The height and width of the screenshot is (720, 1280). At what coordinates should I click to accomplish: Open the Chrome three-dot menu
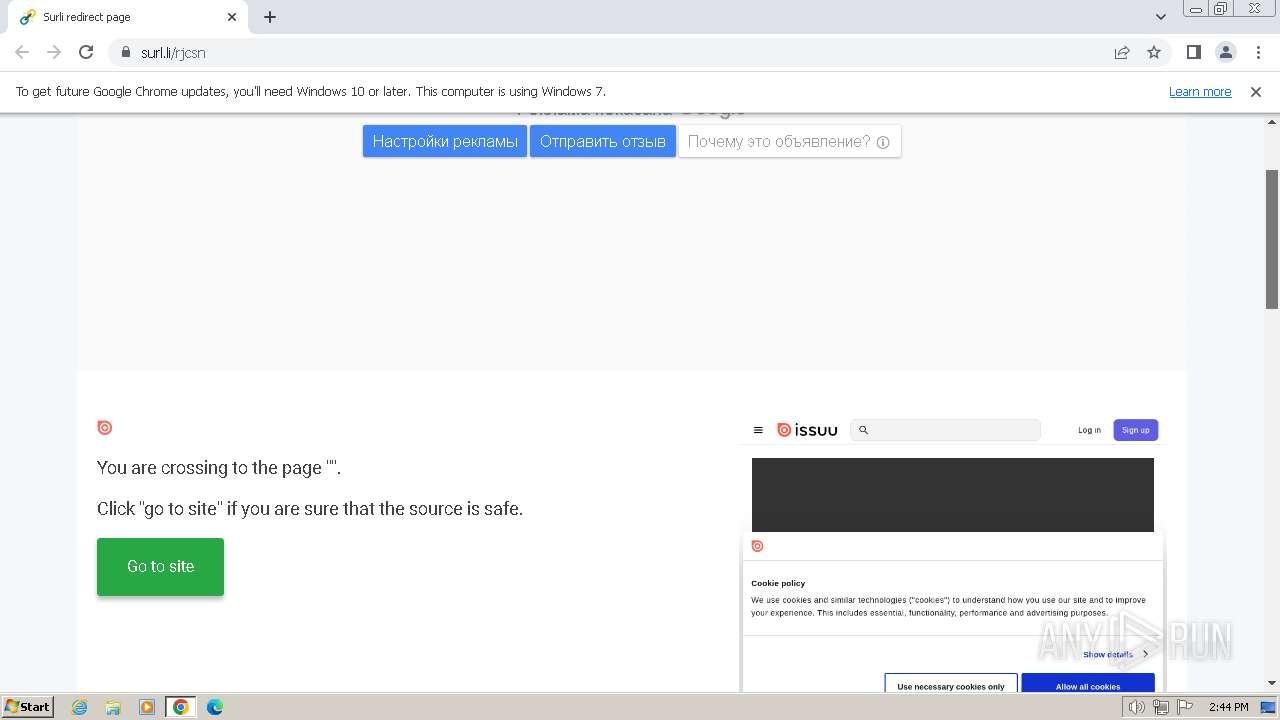point(1257,52)
